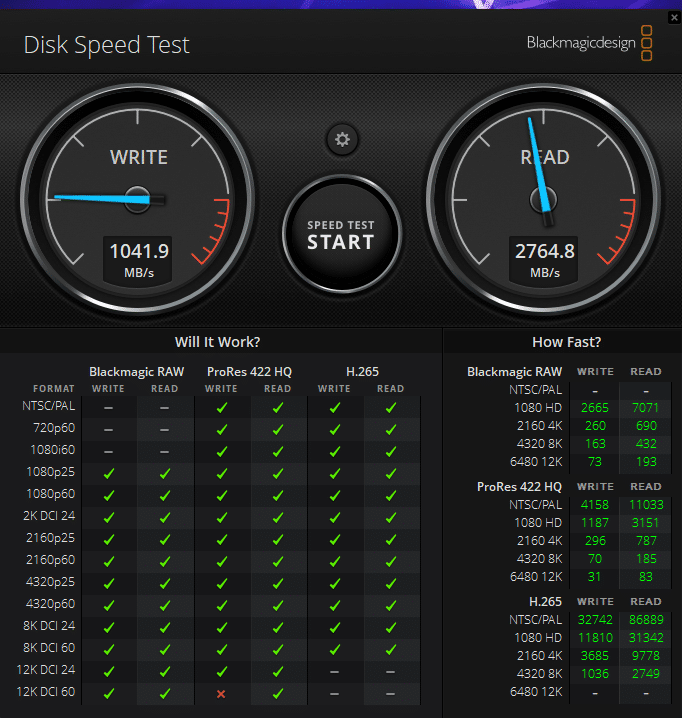Click the H.265 write dash for 12K DCI 24
Screen dimensions: 682x718
[334, 672]
